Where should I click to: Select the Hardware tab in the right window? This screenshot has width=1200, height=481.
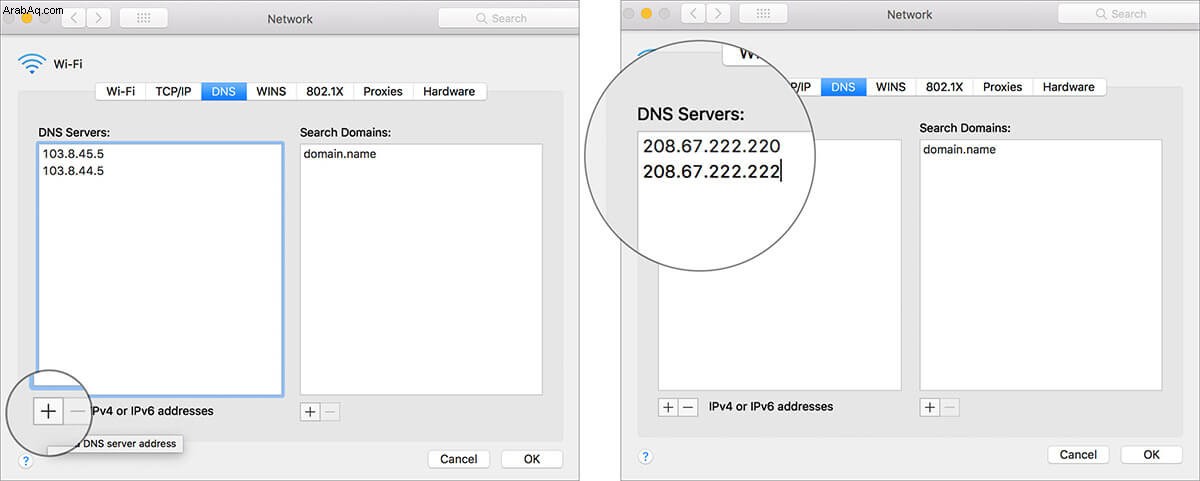(1069, 87)
